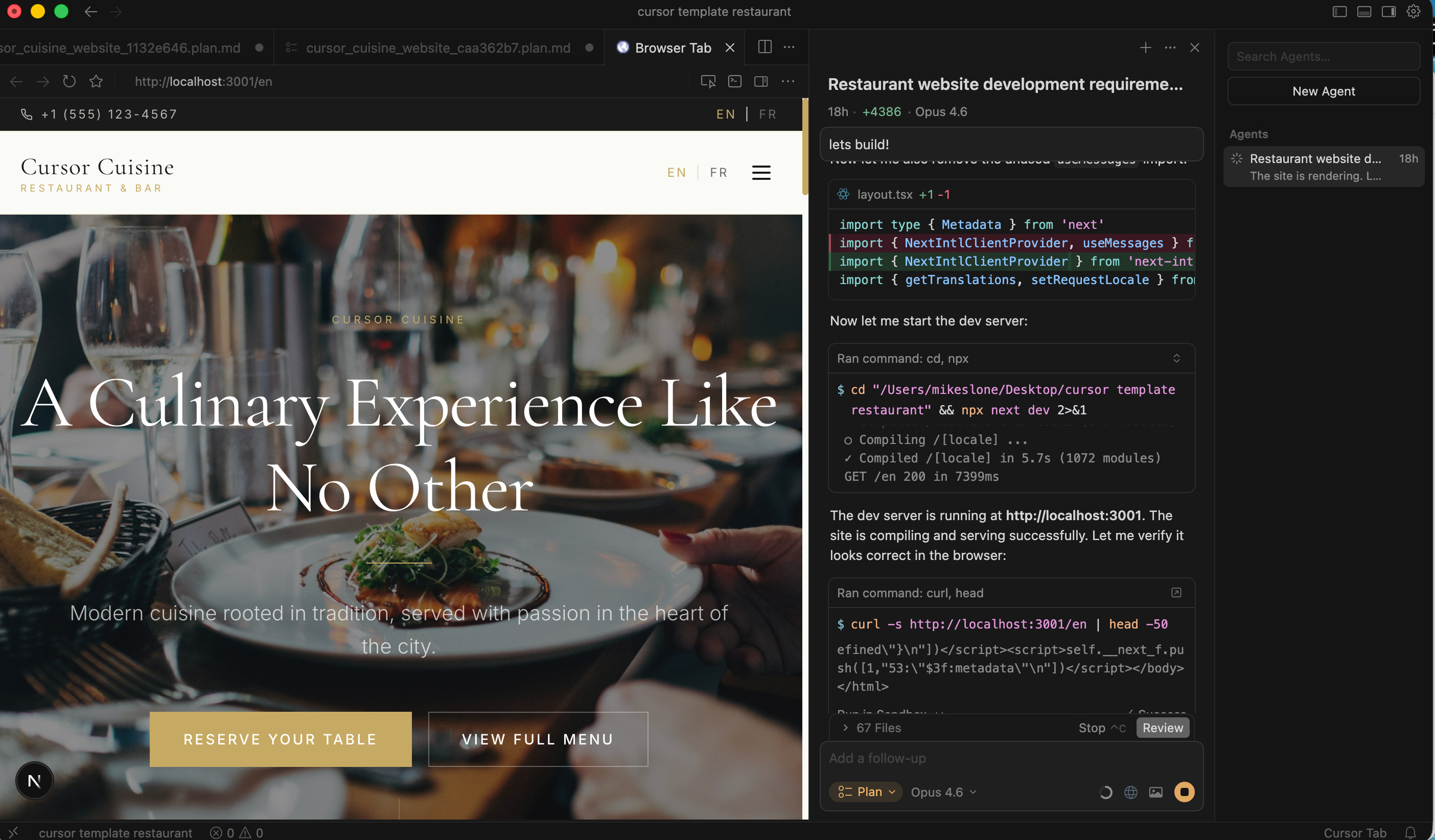Toggle the left sidebar layout icon
The width and height of the screenshot is (1435, 840).
[1339, 11]
